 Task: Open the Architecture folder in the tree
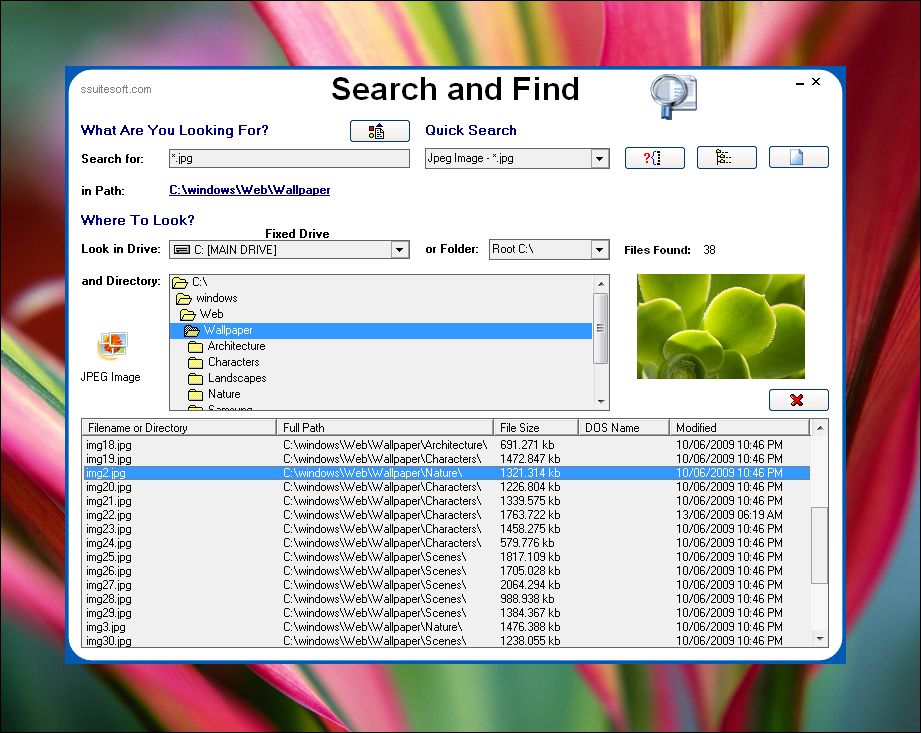tap(237, 346)
